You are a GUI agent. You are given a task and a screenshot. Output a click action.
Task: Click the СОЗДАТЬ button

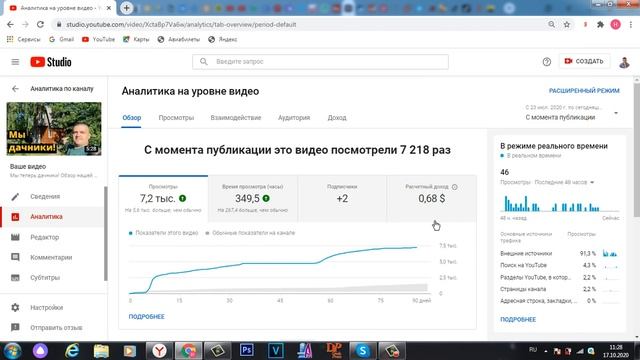coord(584,61)
